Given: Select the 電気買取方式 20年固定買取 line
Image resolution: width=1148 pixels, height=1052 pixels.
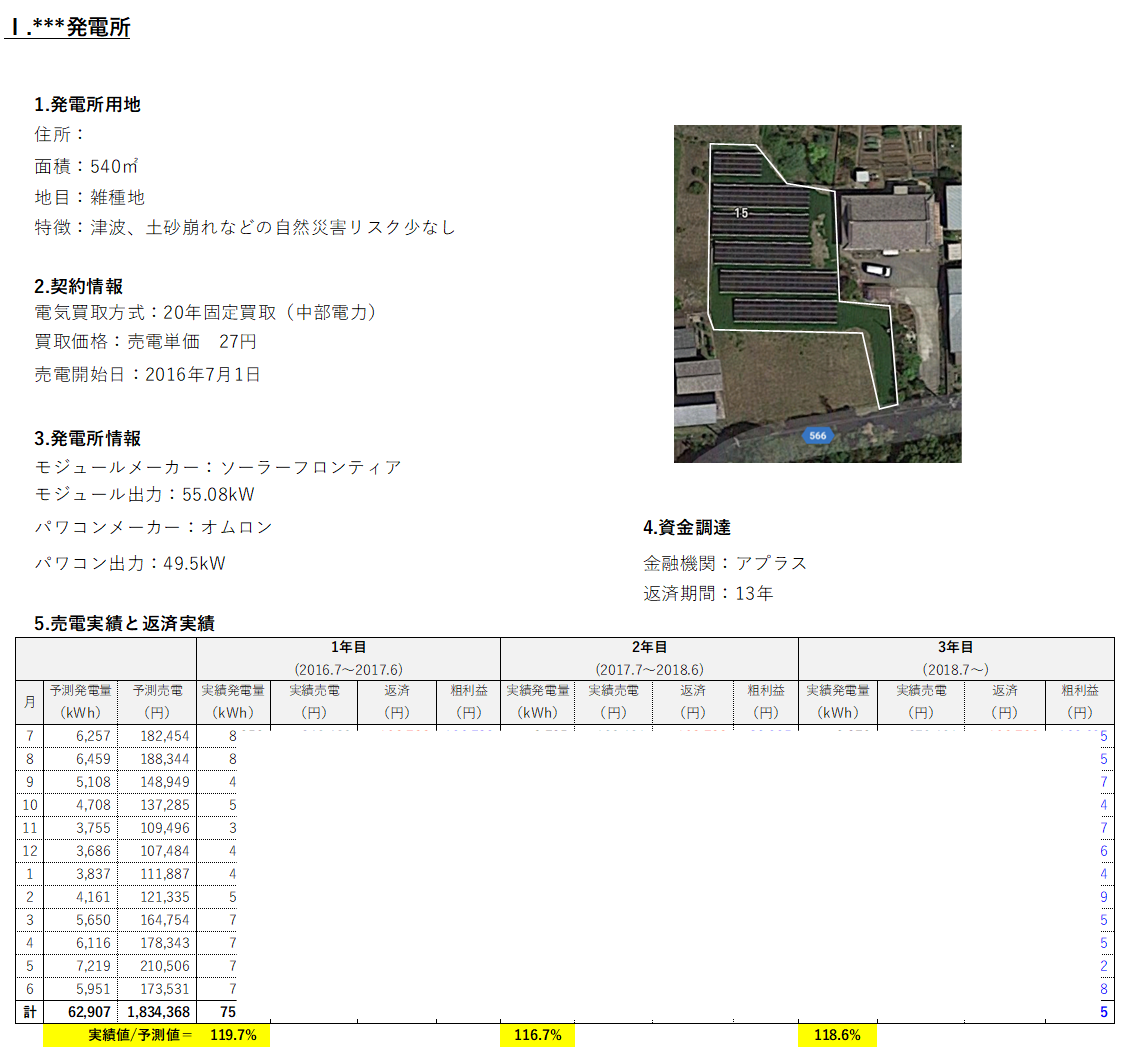Looking at the screenshot, I should [x=206, y=313].
